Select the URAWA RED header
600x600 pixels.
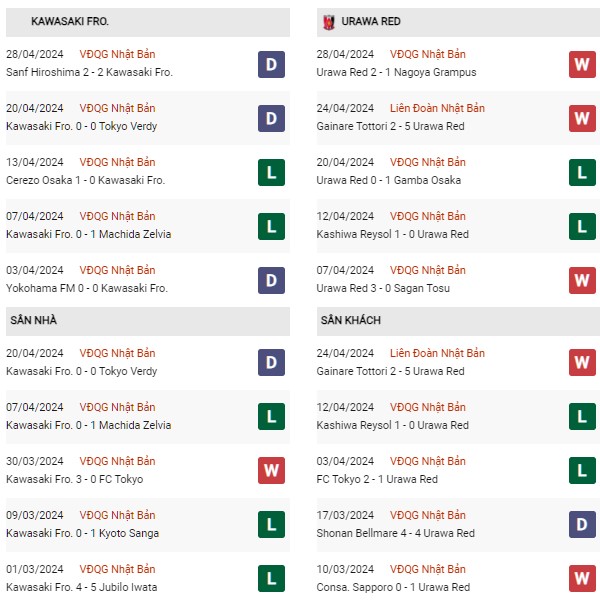(x=458, y=22)
